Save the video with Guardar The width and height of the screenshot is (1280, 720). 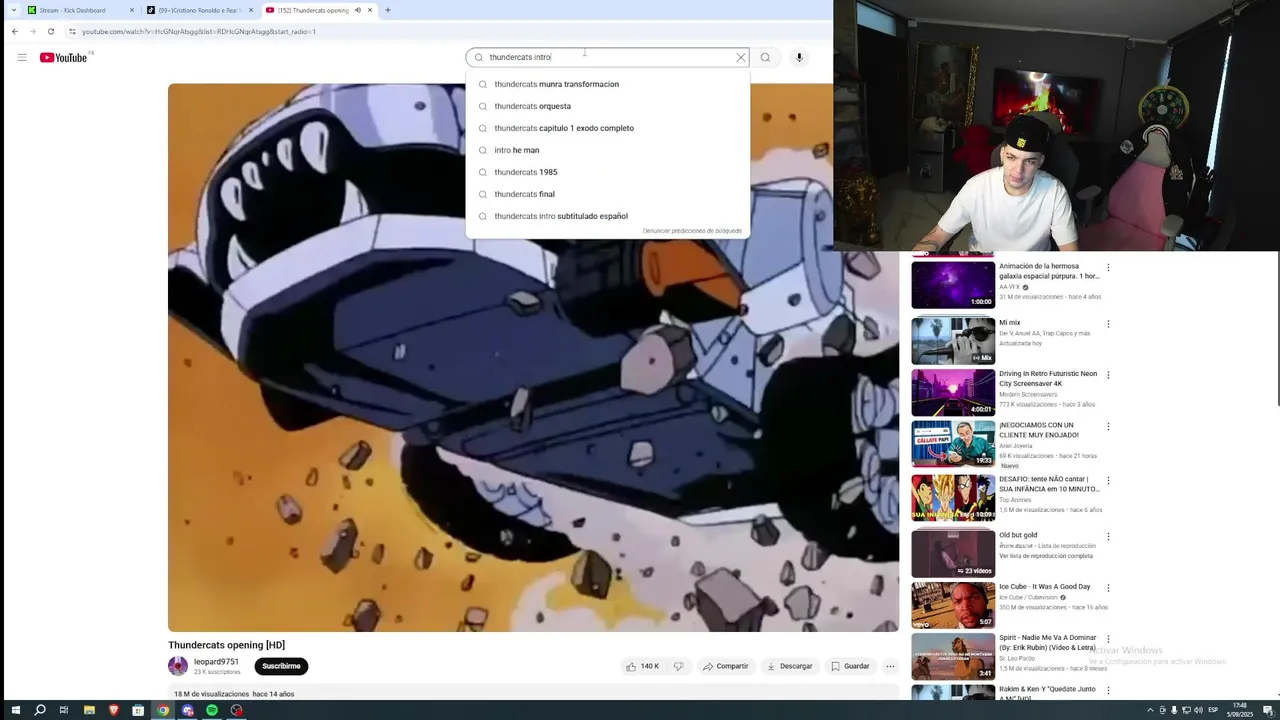coord(850,666)
